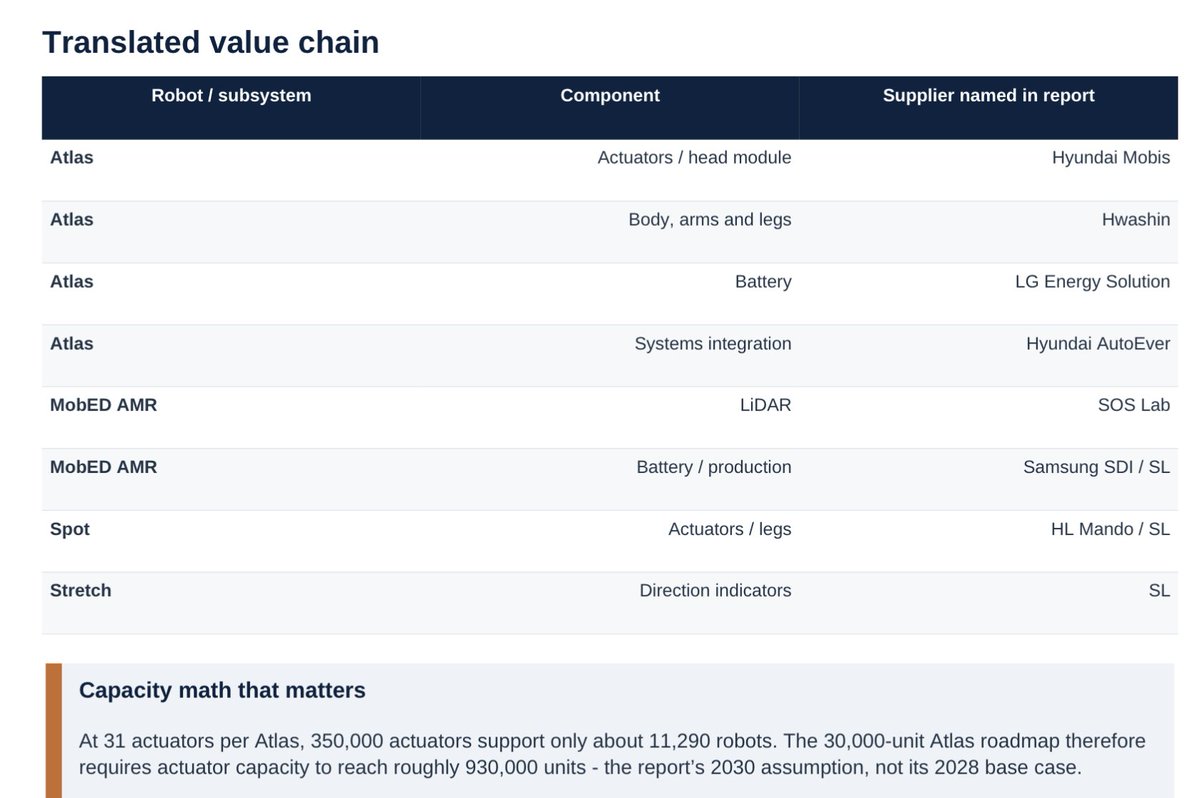
Task: Click the Hyundai Mobis supplier cell
Action: point(1111,158)
